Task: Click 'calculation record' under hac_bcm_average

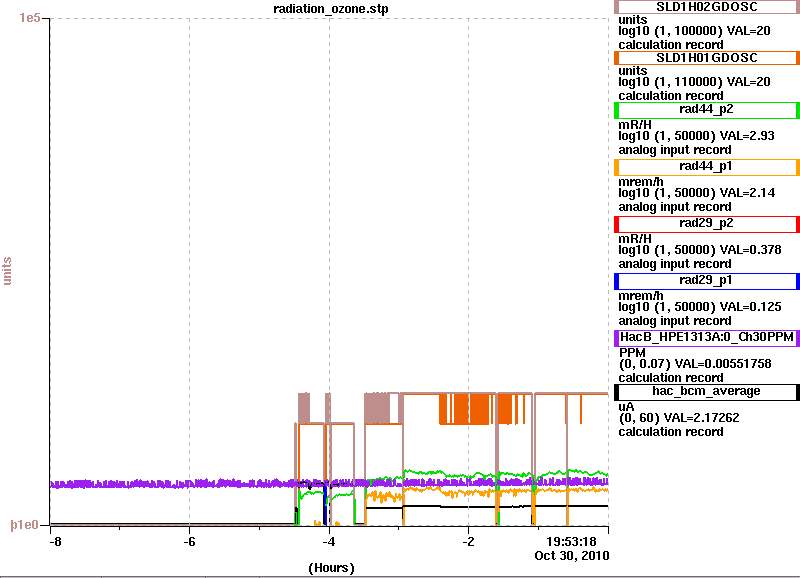Action: coord(671,432)
